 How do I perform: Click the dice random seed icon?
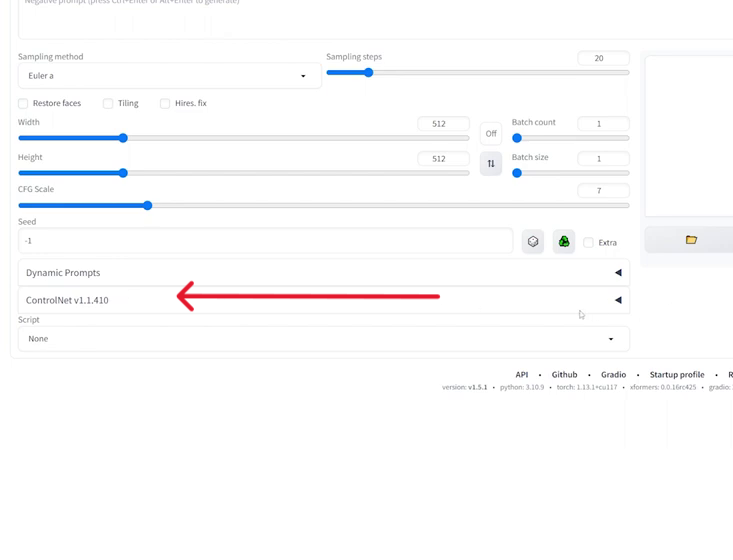point(532,242)
